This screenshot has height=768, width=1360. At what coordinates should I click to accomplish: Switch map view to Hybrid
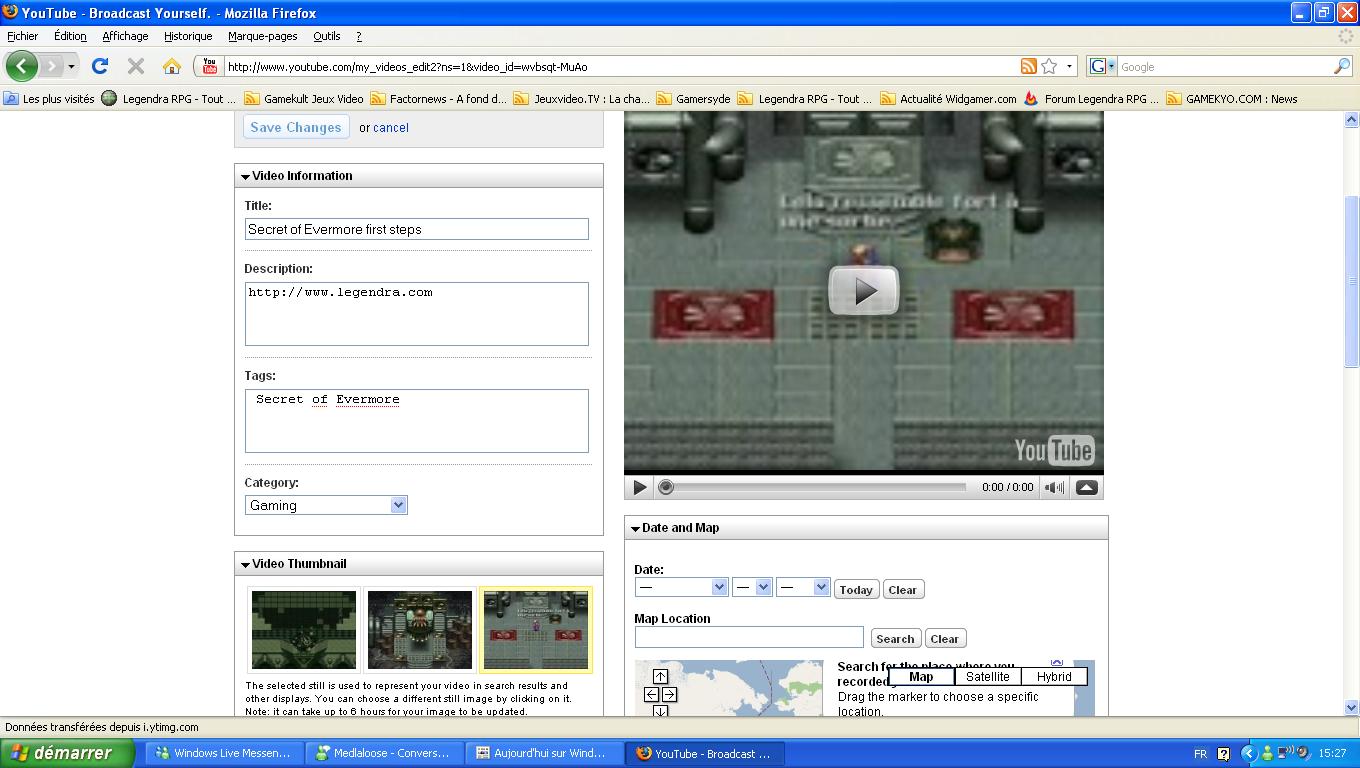(x=1054, y=677)
